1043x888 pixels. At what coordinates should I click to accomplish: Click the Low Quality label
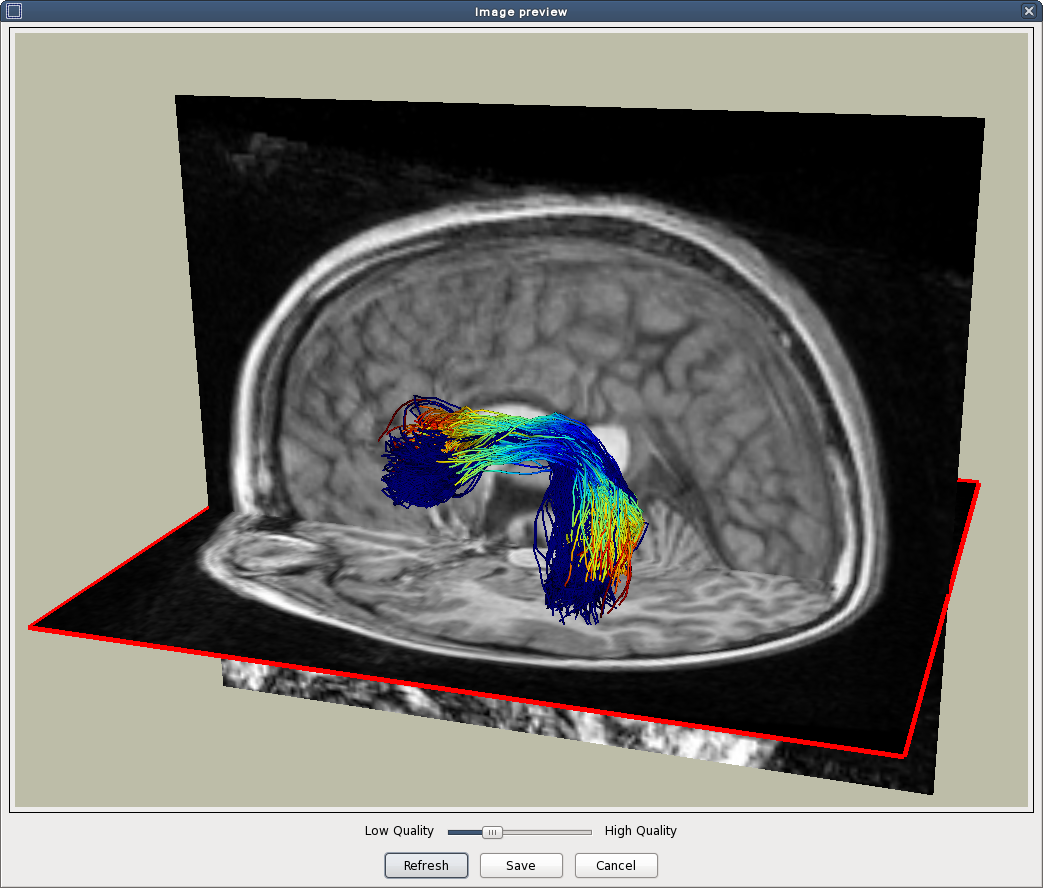click(x=399, y=831)
